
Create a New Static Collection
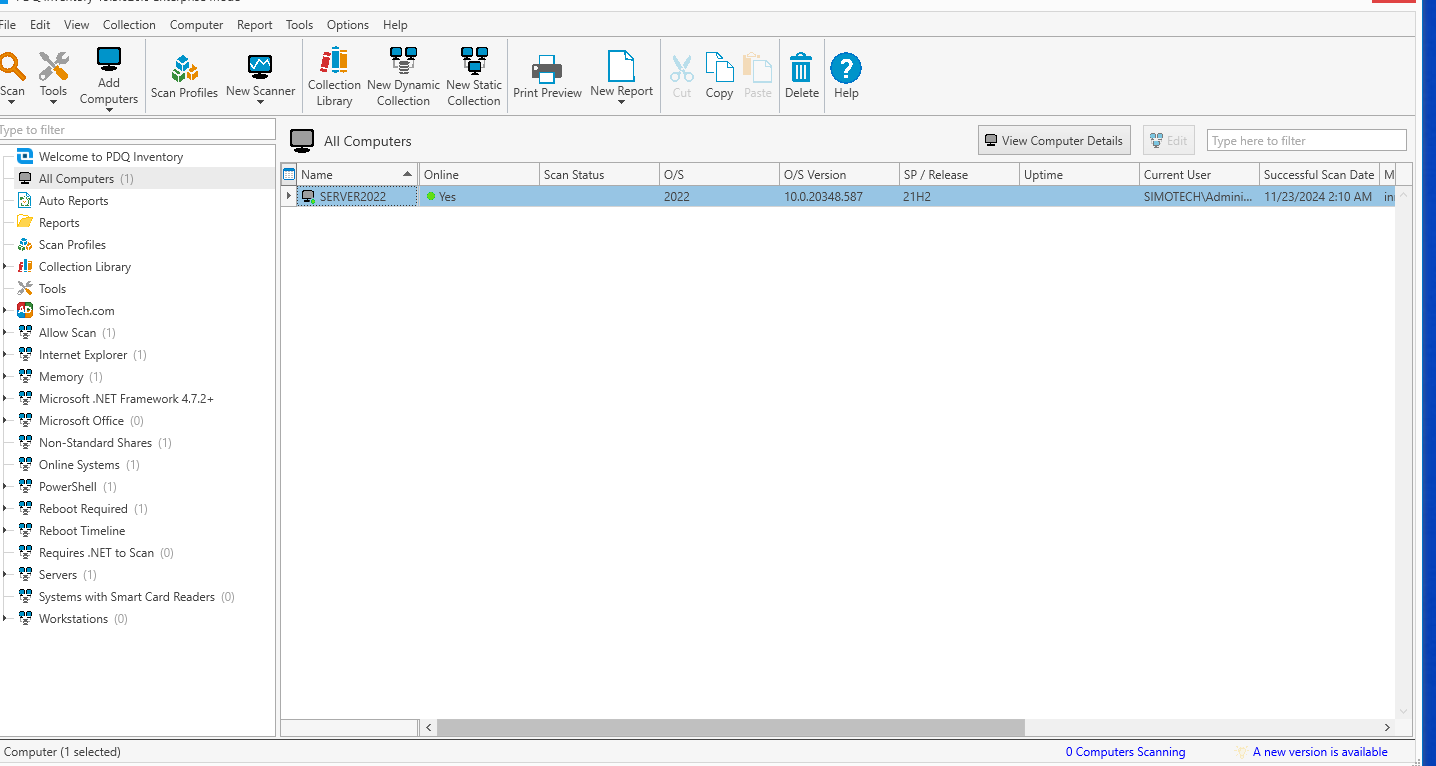point(474,77)
